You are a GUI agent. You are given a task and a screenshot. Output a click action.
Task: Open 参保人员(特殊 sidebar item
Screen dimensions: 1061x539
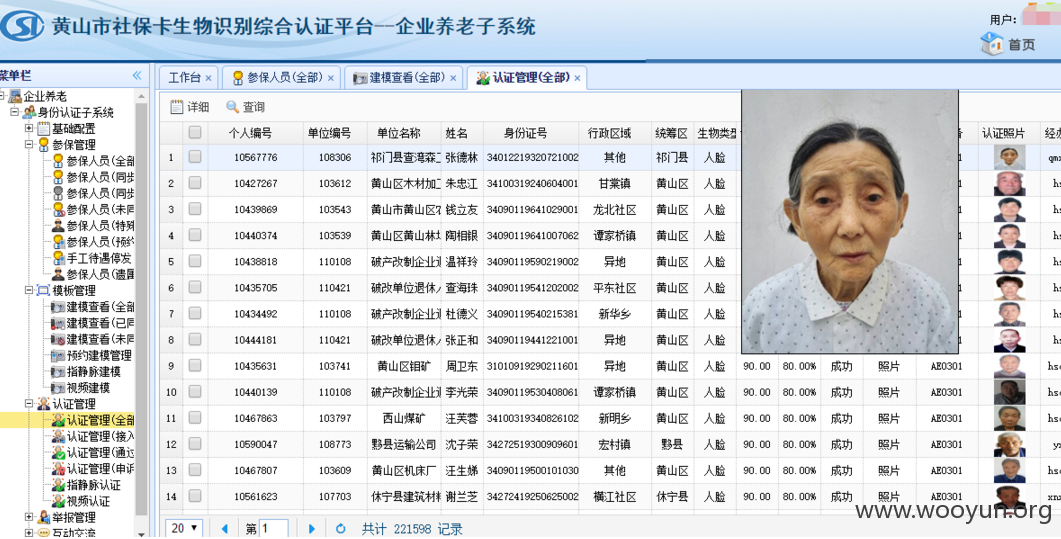click(x=93, y=226)
